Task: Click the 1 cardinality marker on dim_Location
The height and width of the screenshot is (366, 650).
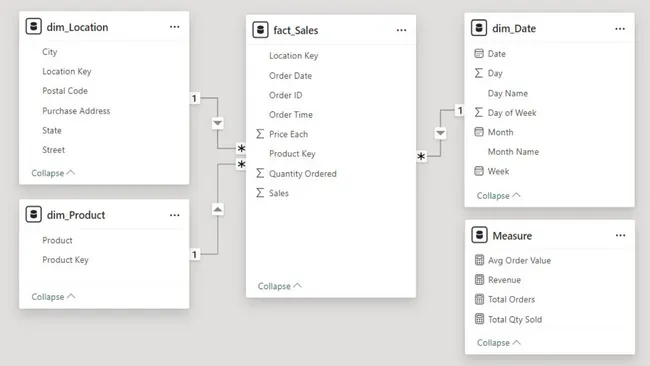Action: point(194,98)
